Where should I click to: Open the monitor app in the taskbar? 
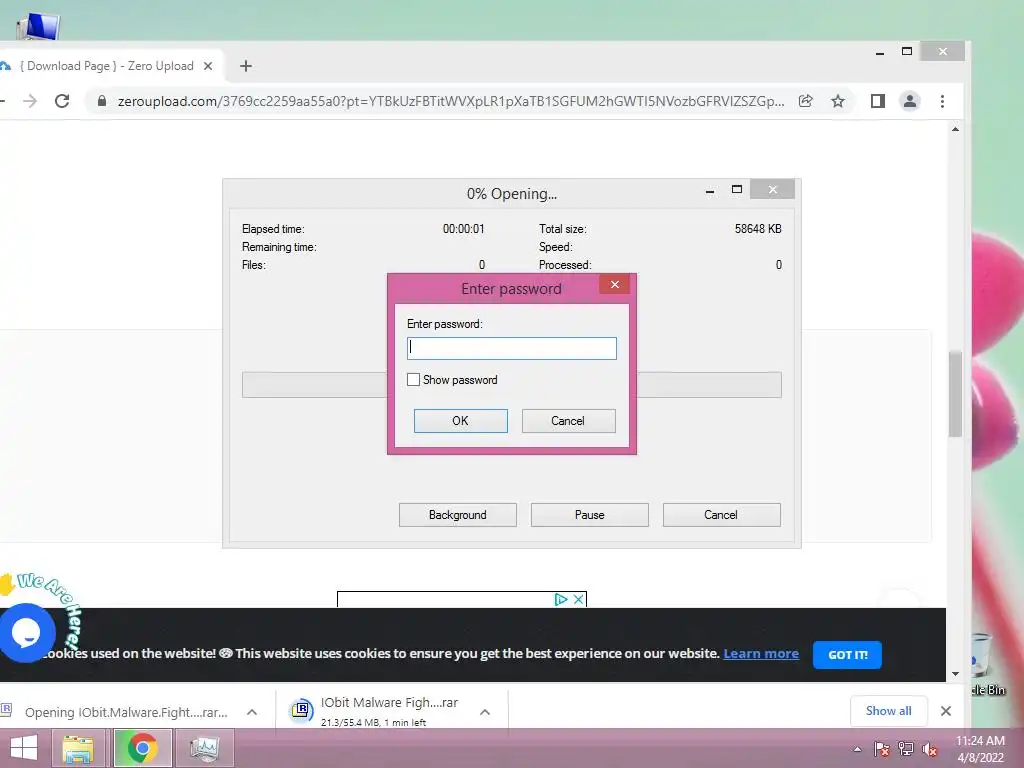204,748
